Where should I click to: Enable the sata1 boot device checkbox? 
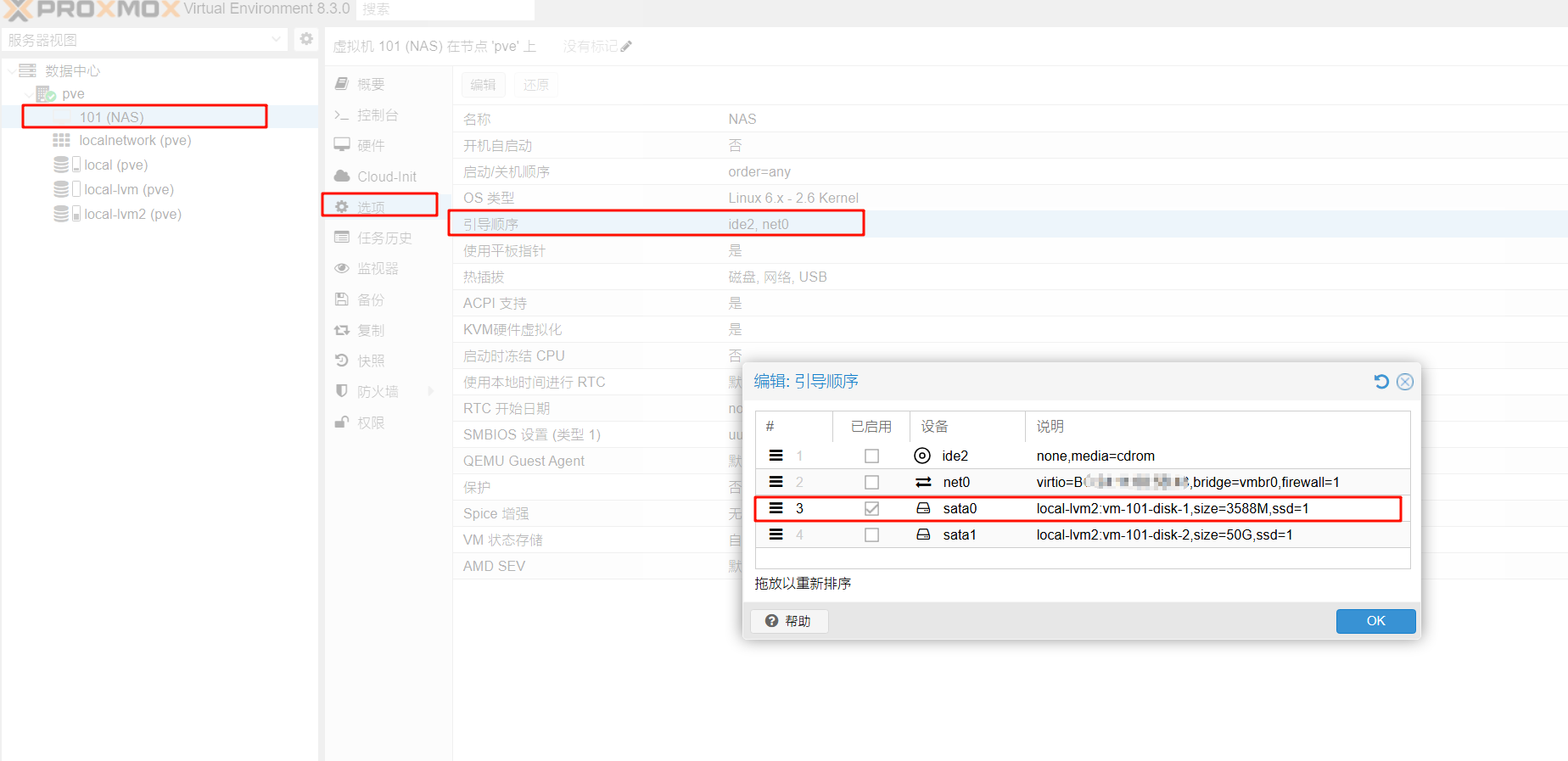[x=871, y=535]
